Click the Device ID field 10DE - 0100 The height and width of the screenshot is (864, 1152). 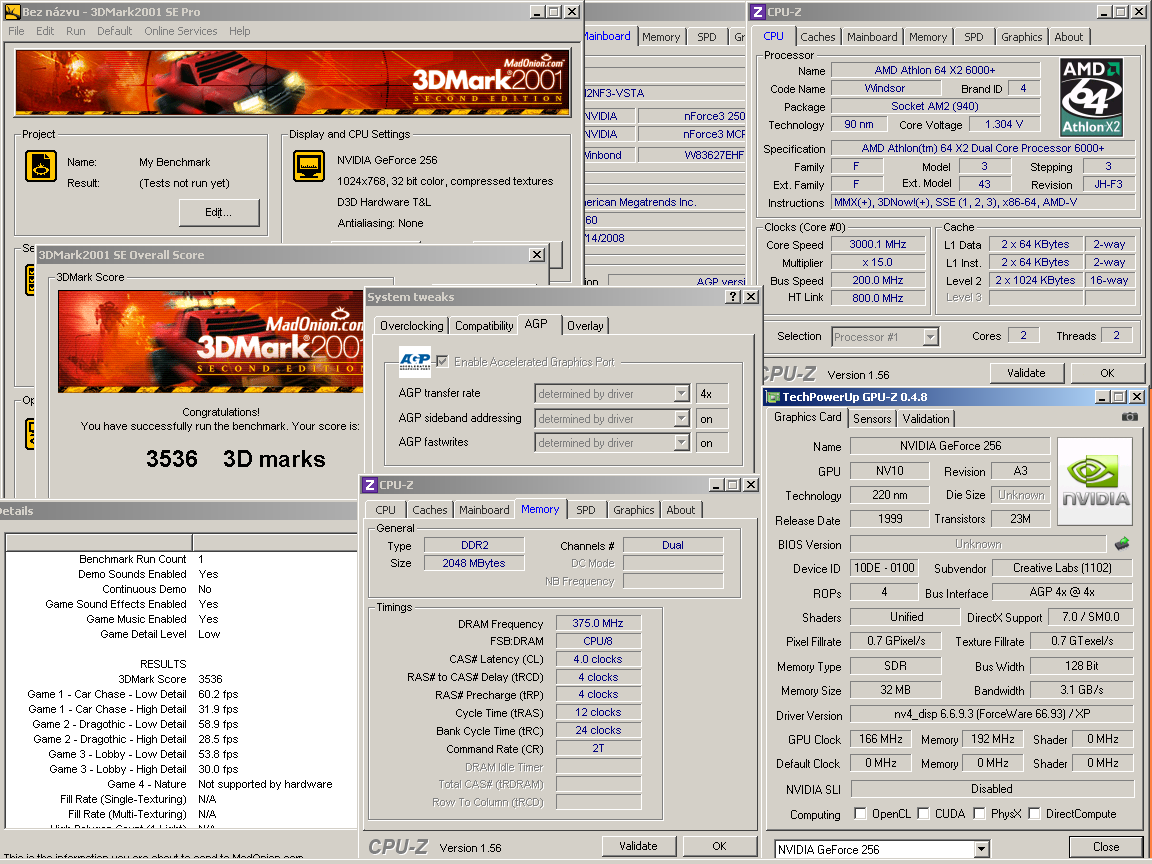pyautogui.click(x=884, y=568)
